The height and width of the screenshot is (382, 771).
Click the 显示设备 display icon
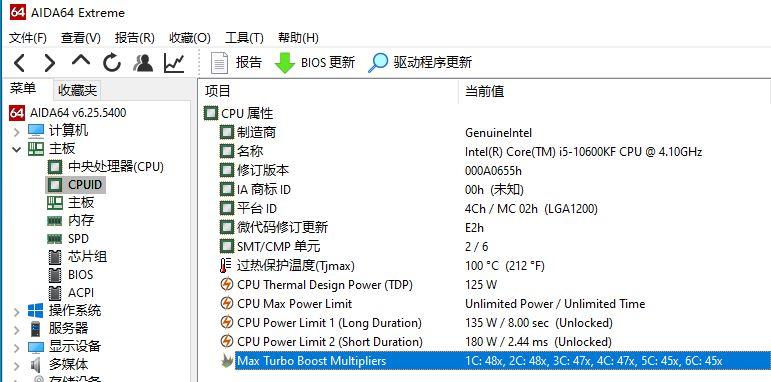(x=36, y=347)
